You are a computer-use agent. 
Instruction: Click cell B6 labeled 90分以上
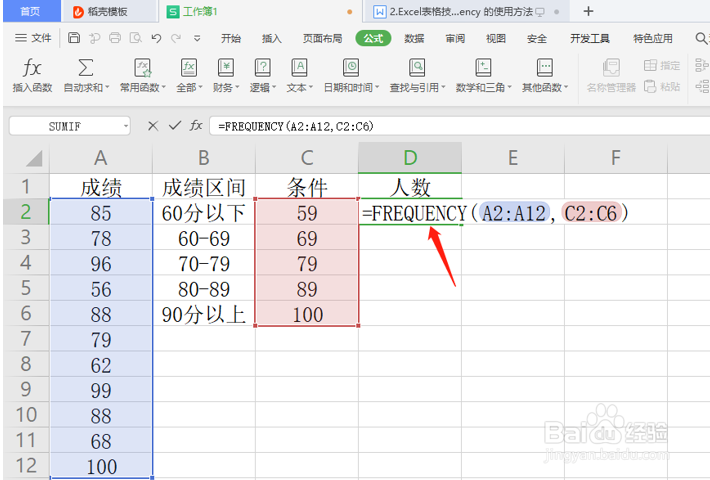click(204, 314)
